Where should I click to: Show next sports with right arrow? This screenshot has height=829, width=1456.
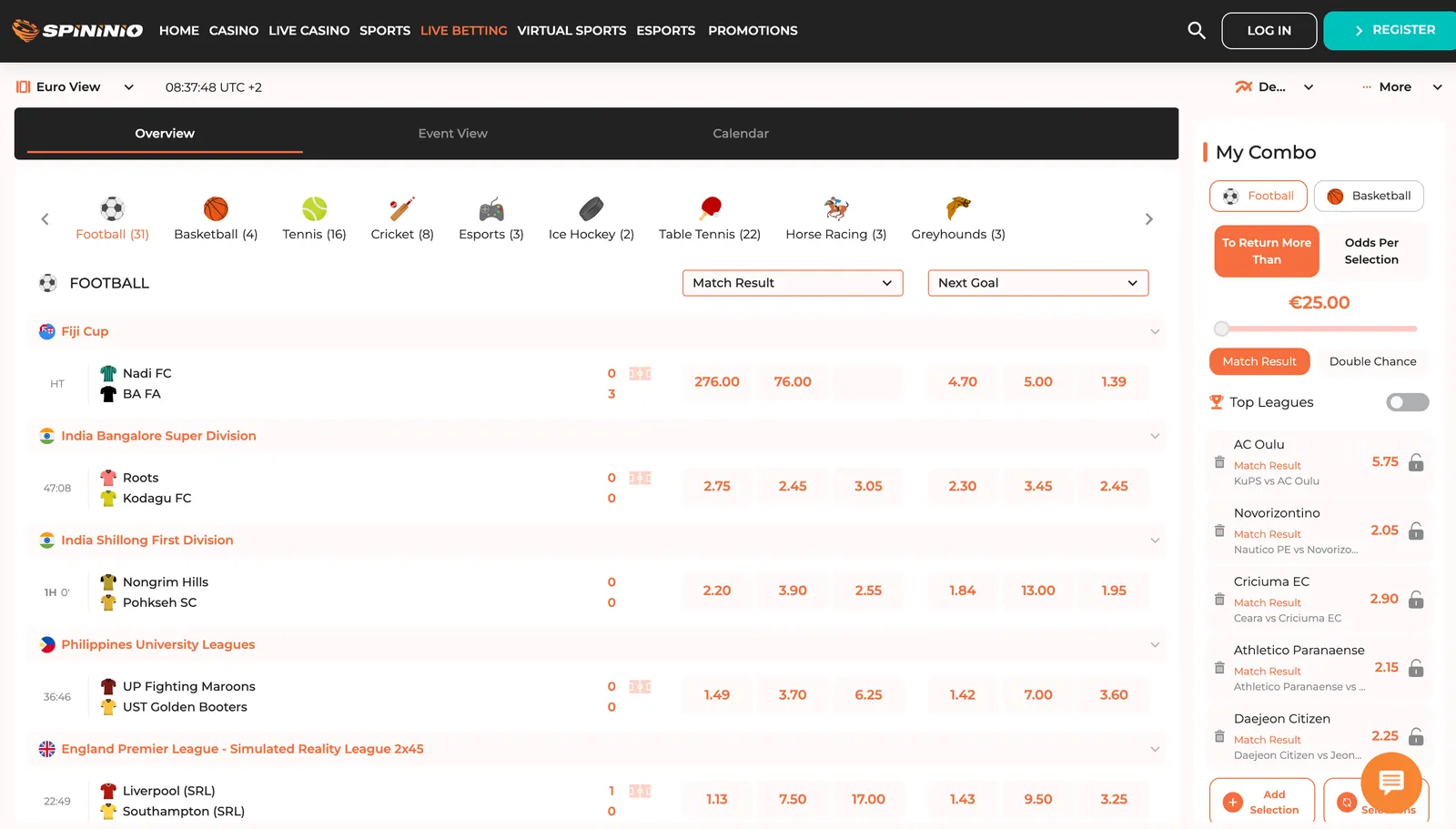point(1148,219)
